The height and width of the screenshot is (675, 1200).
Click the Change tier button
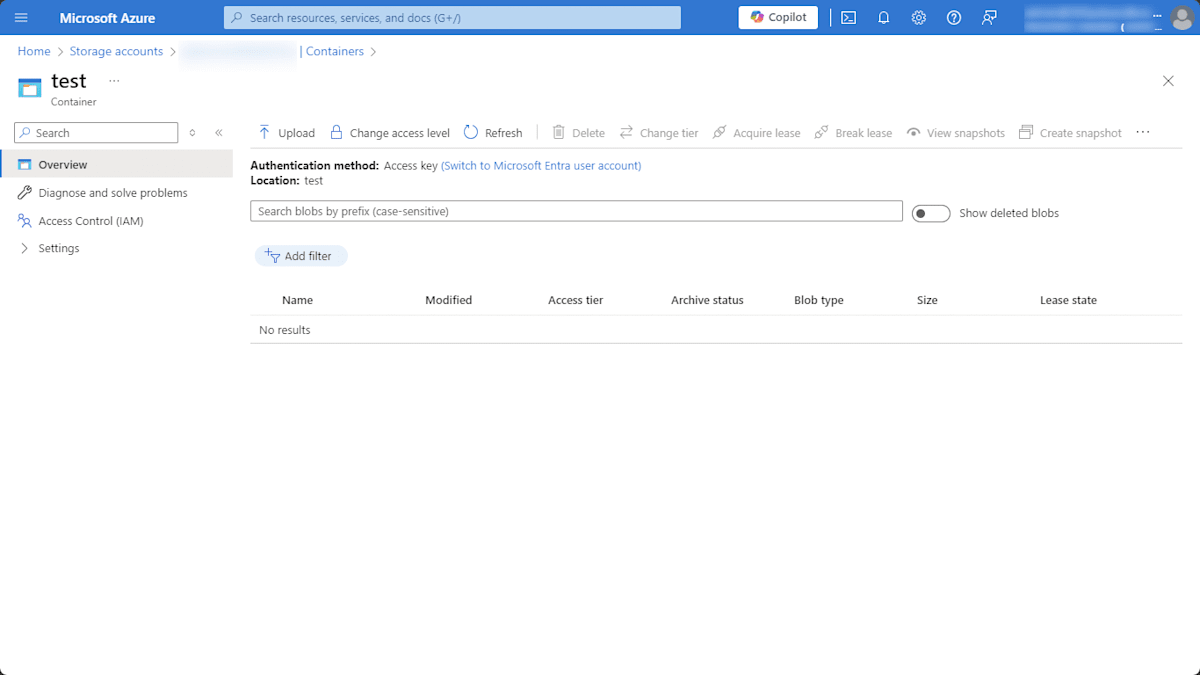659,133
